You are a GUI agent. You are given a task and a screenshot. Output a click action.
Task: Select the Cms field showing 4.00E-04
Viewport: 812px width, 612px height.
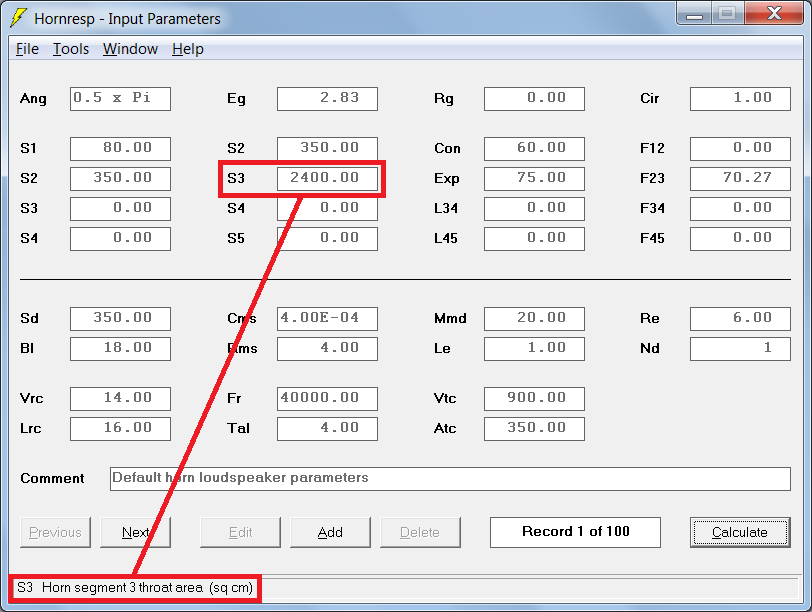tap(327, 319)
